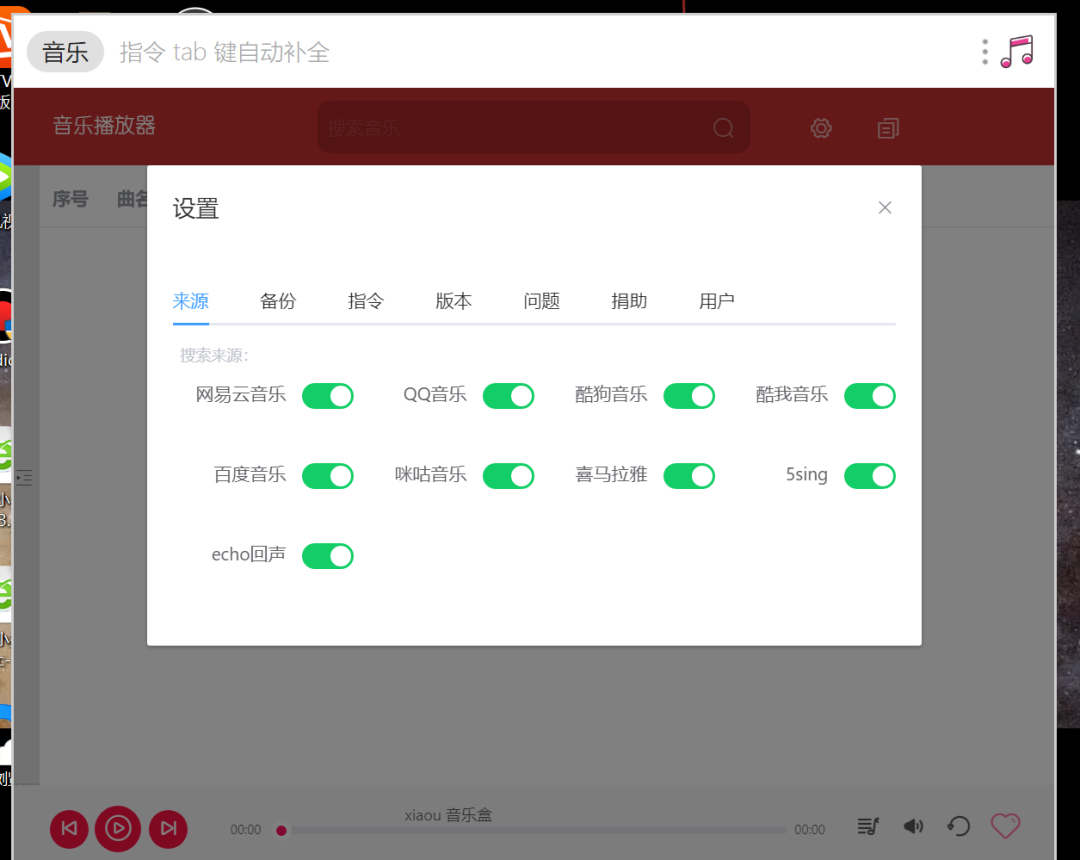The width and height of the screenshot is (1080, 860).
Task: Turn off the 喜马拉雅 source switch
Action: (x=689, y=476)
